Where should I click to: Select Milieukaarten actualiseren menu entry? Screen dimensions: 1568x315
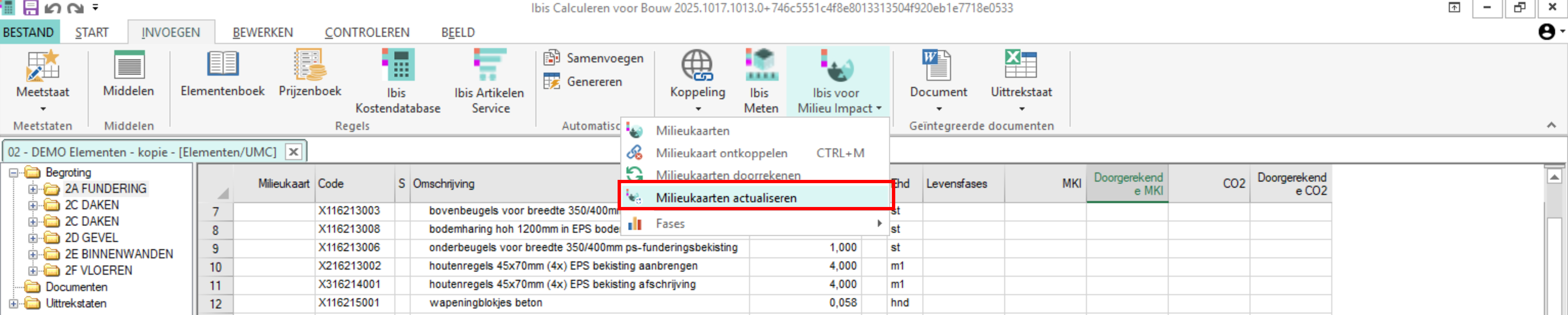click(x=726, y=198)
